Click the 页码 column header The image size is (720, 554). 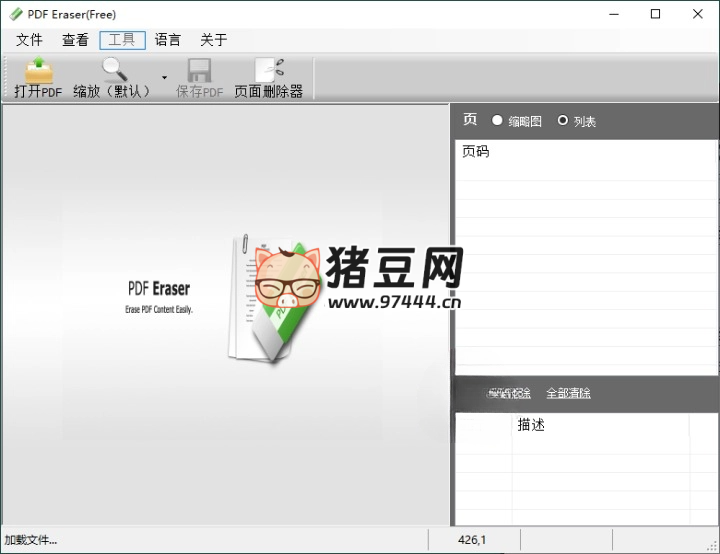[x=476, y=151]
